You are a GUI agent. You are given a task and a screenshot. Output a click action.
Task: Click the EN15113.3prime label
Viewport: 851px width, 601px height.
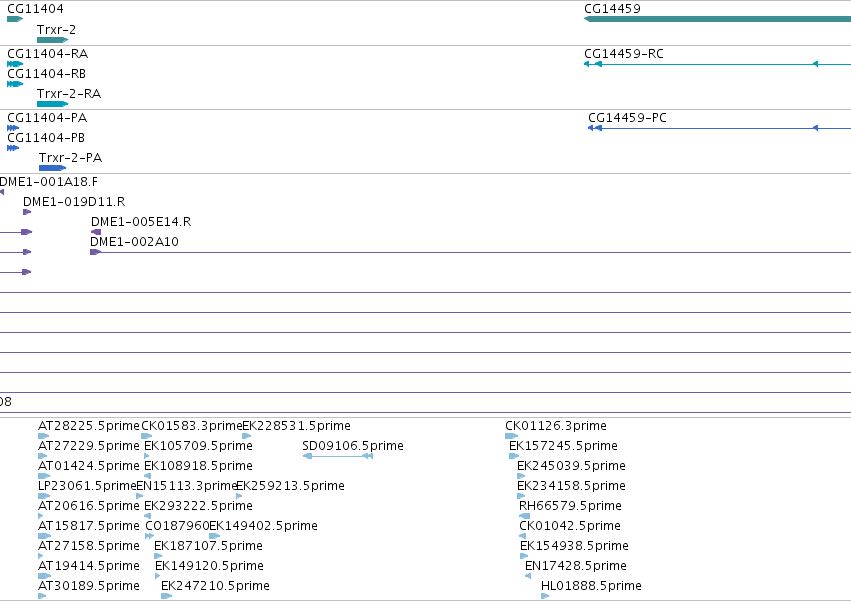click(187, 486)
